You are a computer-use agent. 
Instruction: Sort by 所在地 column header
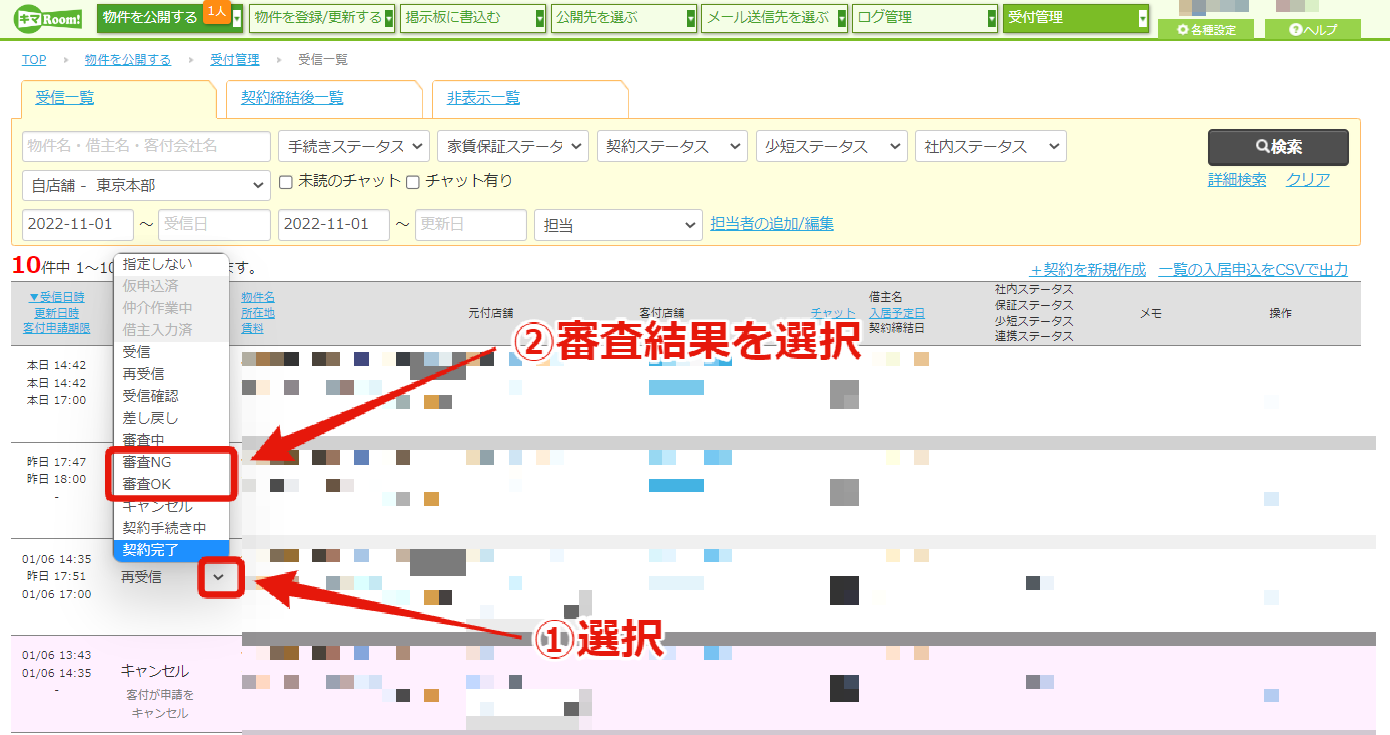pos(258,313)
